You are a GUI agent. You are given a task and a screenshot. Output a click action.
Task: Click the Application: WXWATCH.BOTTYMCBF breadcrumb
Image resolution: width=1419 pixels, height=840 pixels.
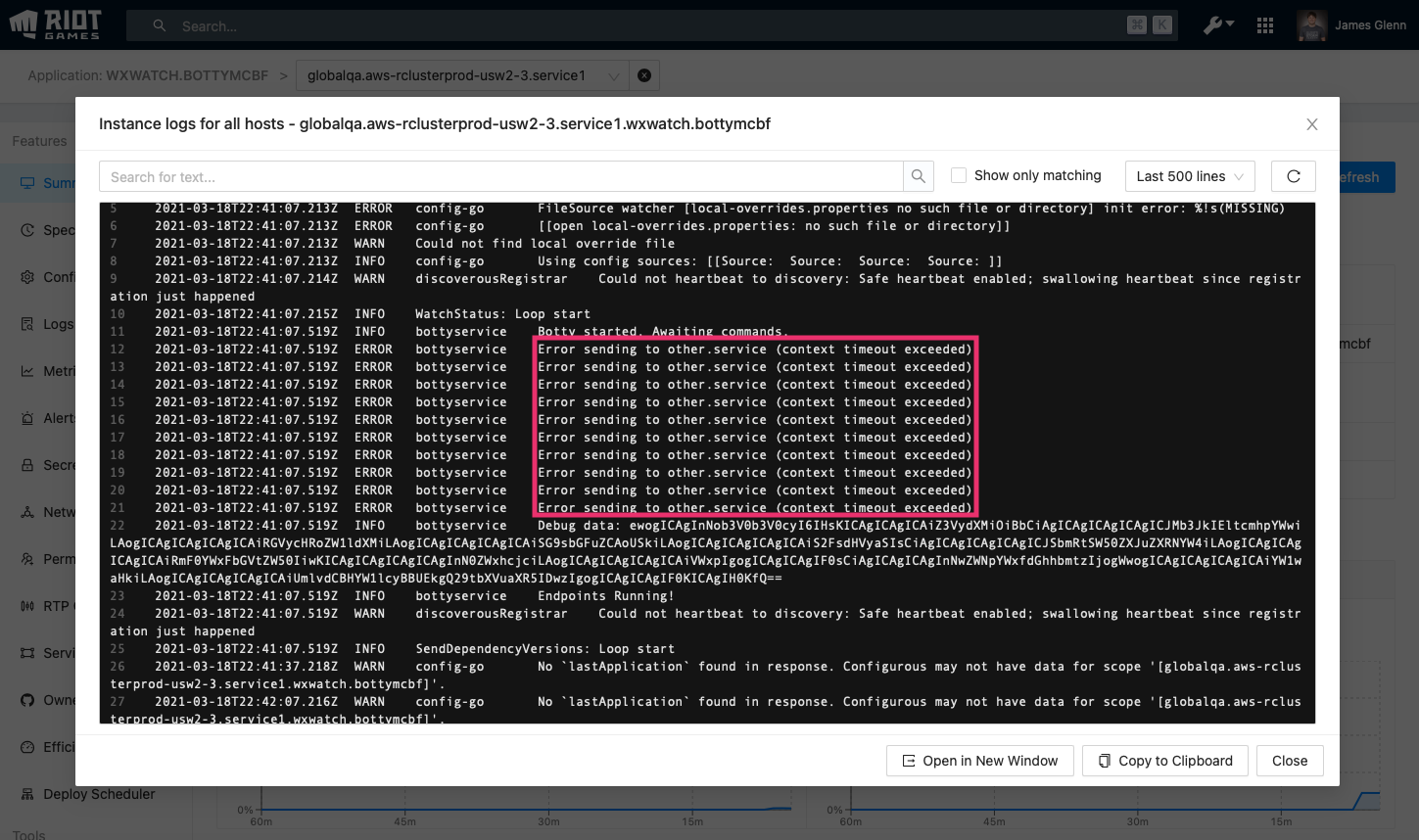click(148, 75)
